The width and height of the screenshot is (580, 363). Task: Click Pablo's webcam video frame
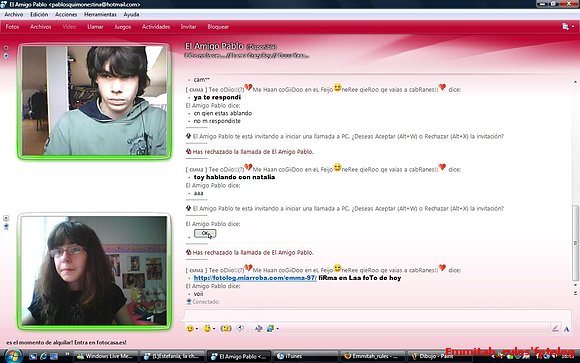[x=94, y=100]
